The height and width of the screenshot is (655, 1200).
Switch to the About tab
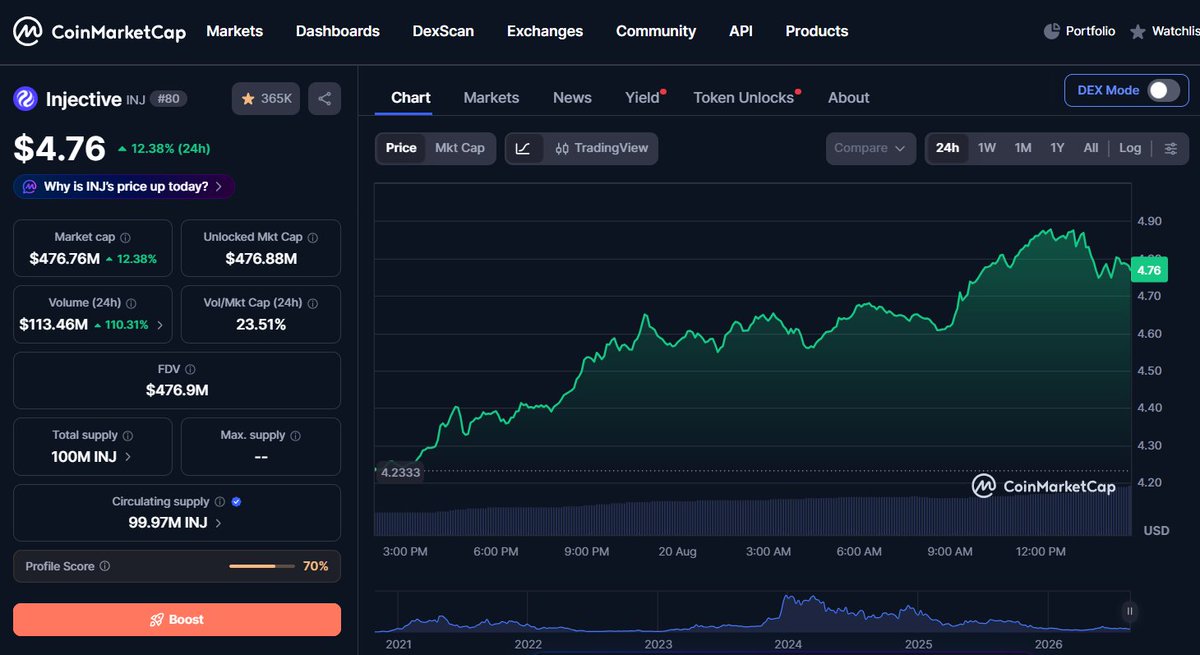pyautogui.click(x=849, y=97)
